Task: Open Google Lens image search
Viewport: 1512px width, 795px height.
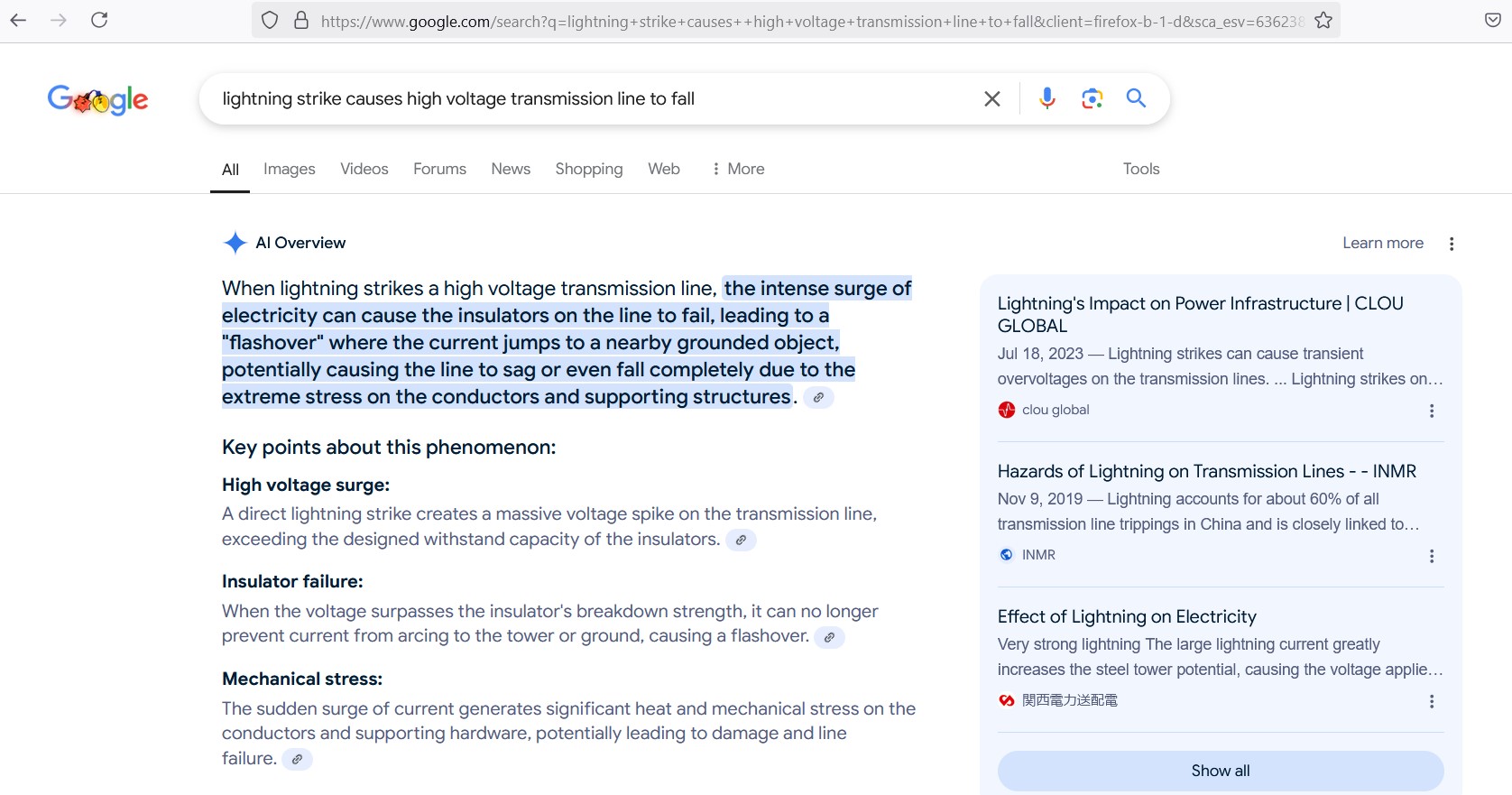Action: pos(1092,98)
